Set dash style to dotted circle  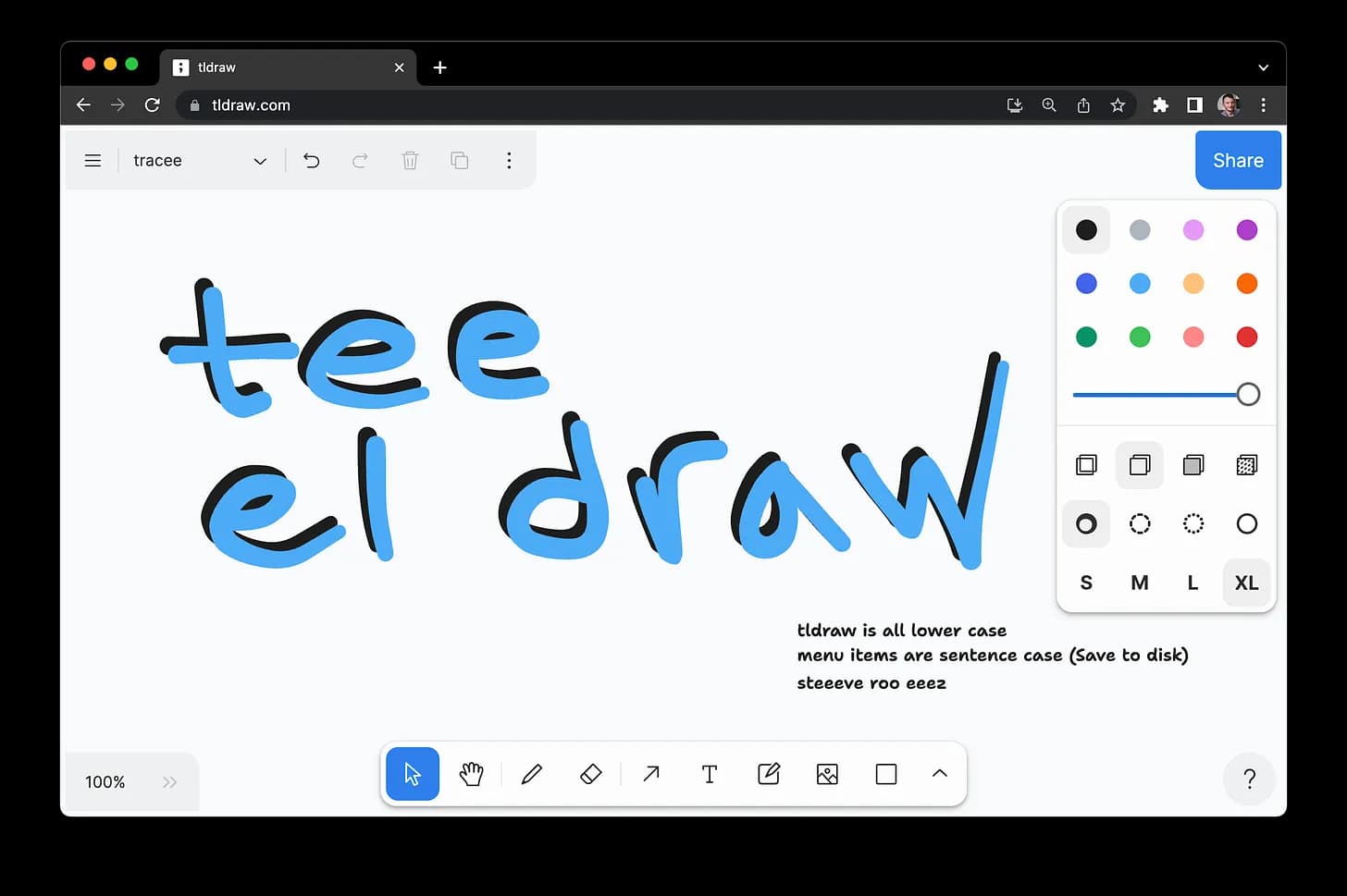click(1193, 524)
